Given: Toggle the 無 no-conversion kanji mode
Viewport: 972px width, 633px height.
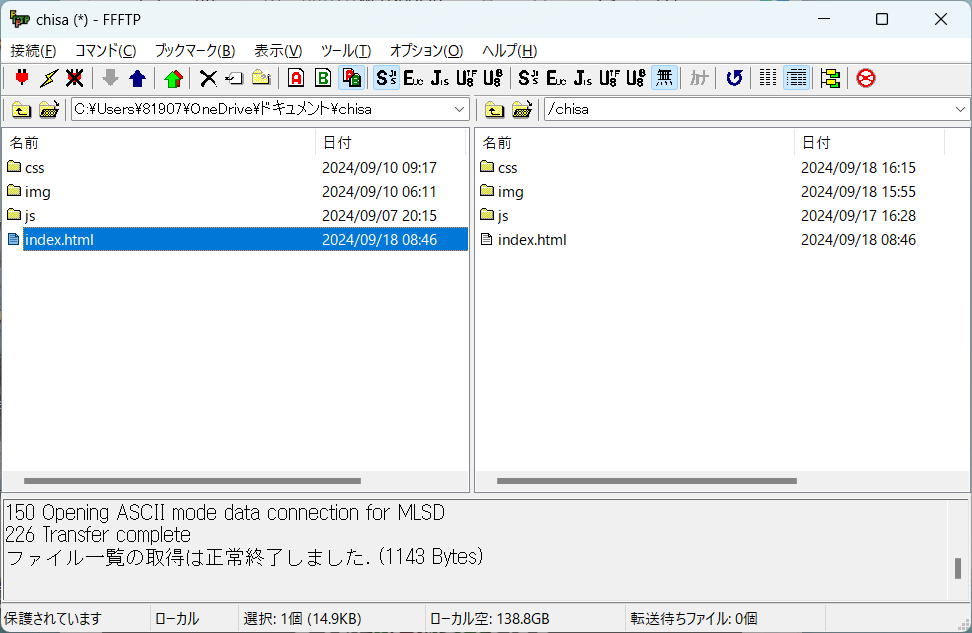Looking at the screenshot, I should point(664,78).
